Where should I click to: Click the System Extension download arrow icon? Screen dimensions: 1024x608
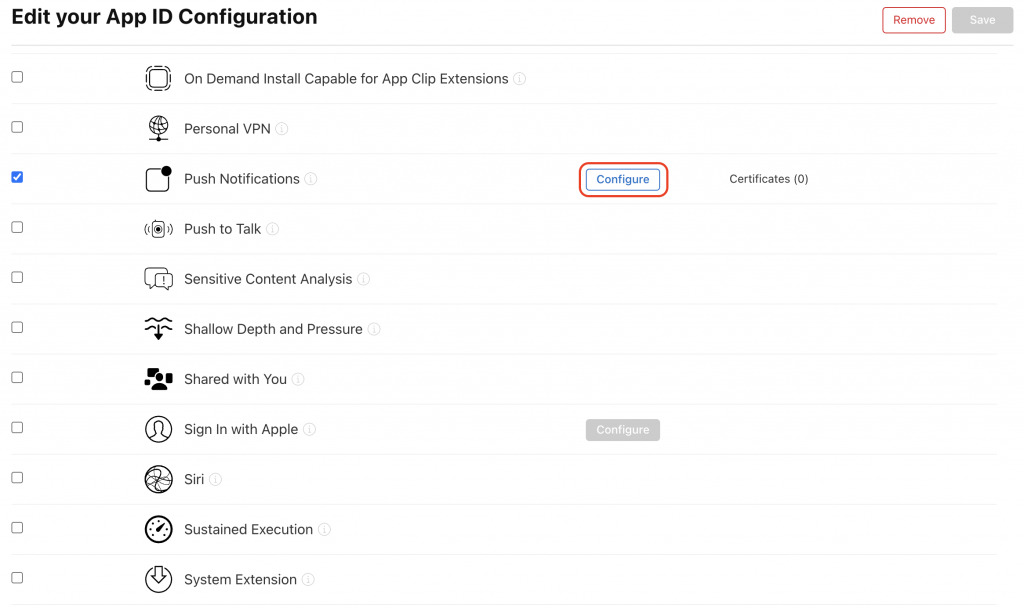point(158,579)
